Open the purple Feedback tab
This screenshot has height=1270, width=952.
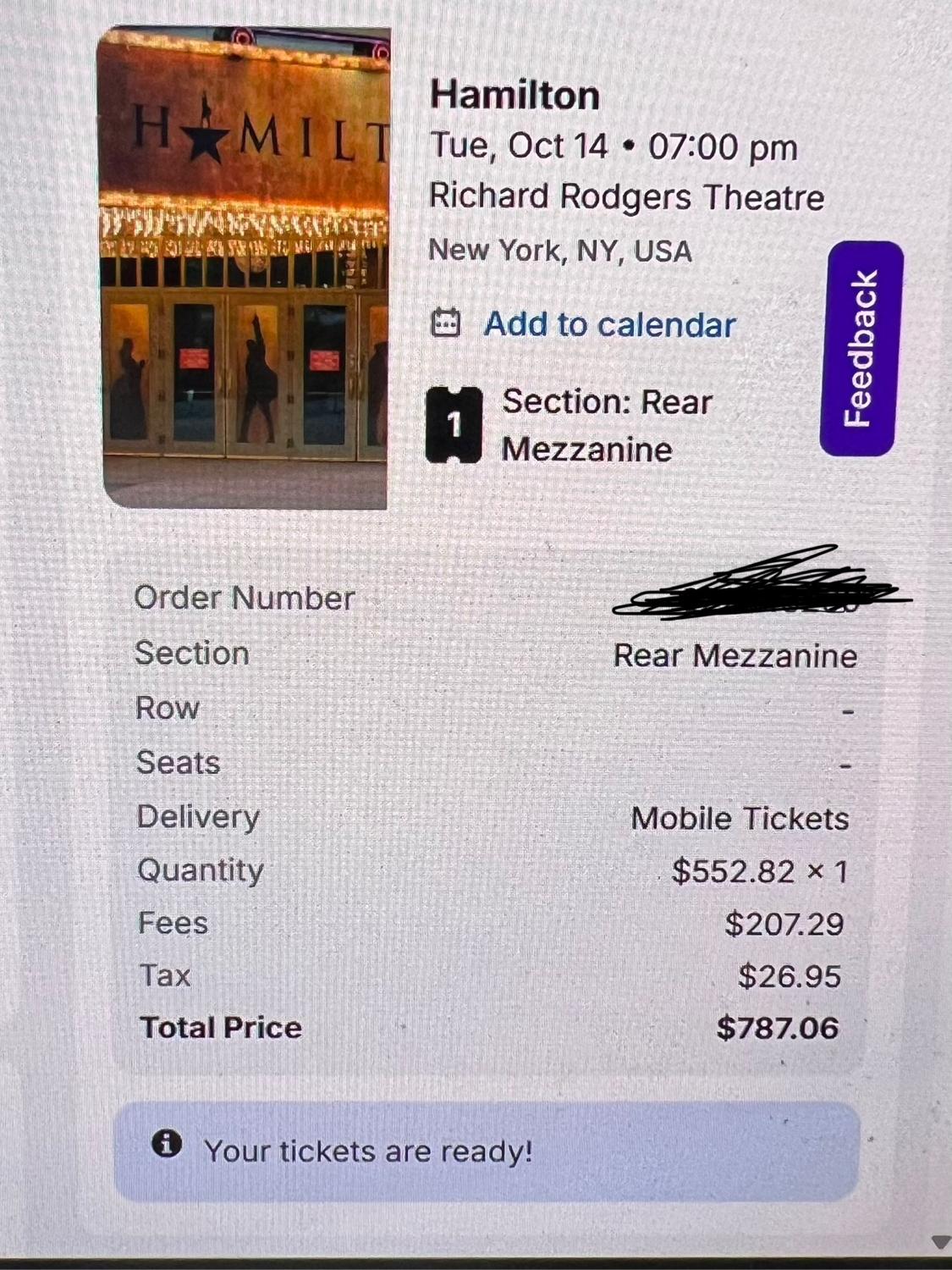click(861, 349)
